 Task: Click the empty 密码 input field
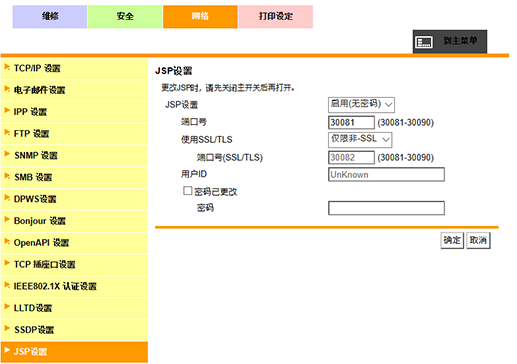386,208
